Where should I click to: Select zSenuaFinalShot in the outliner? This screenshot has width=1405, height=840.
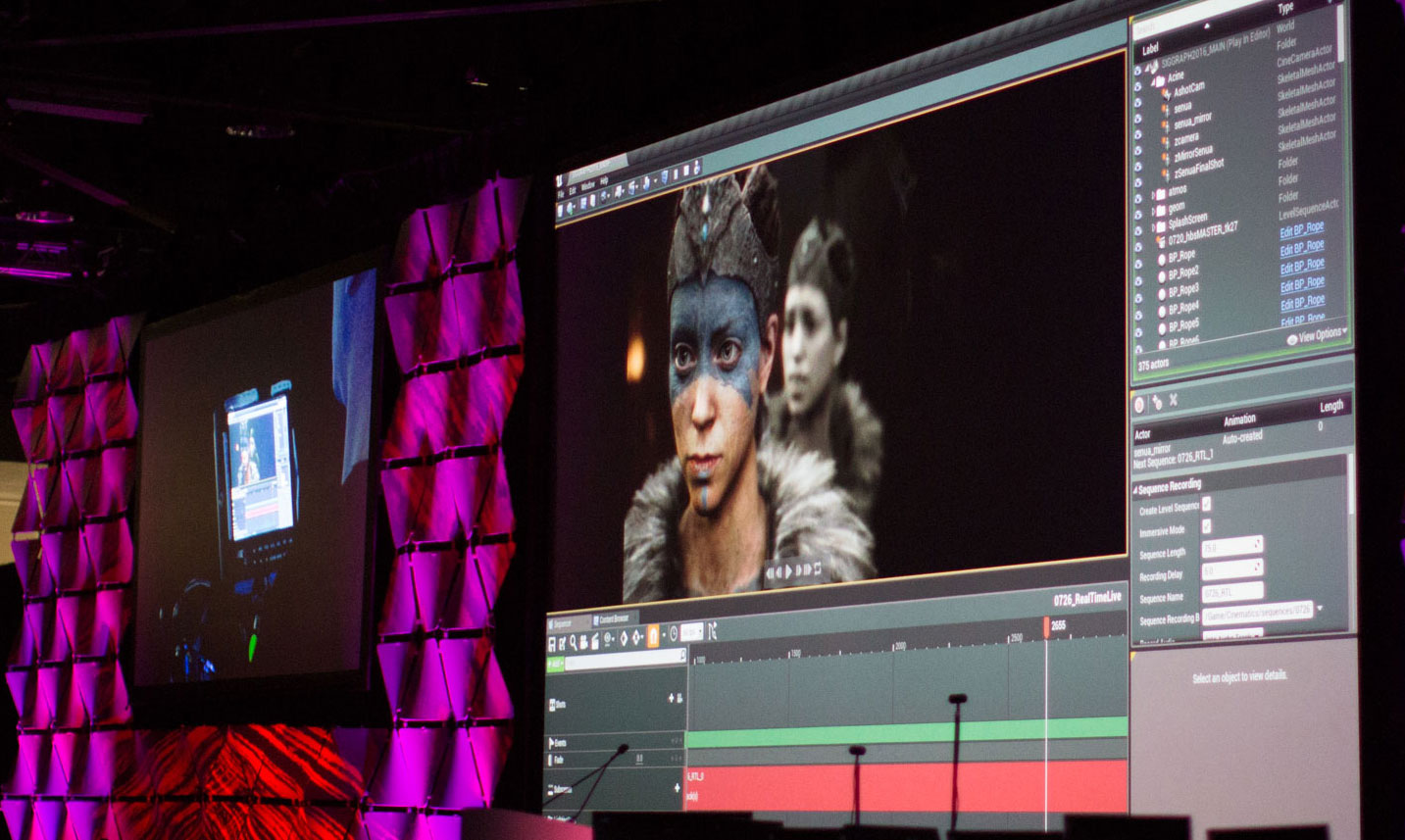coord(1198,167)
